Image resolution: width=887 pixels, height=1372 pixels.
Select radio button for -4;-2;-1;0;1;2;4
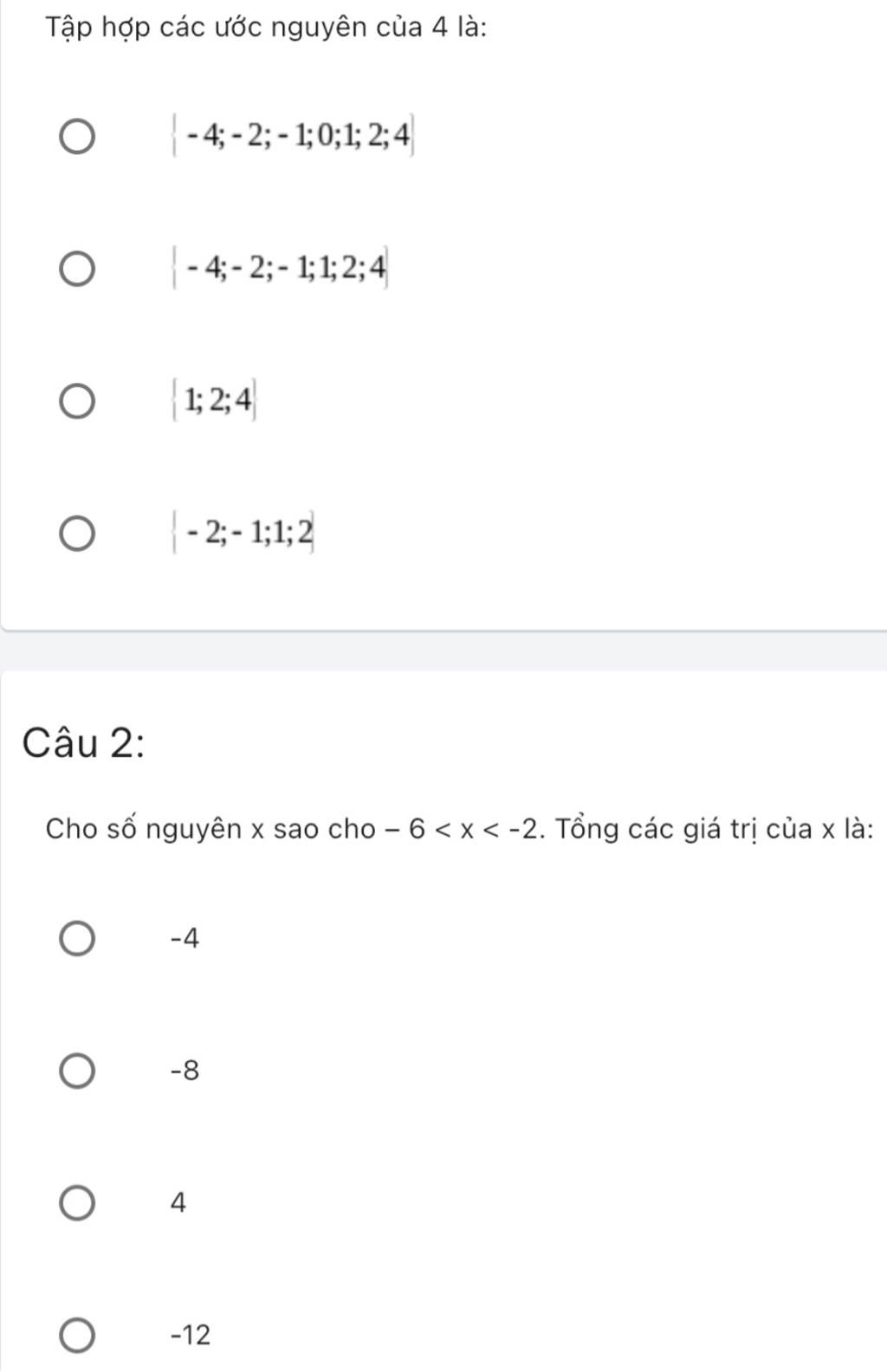coord(77,137)
